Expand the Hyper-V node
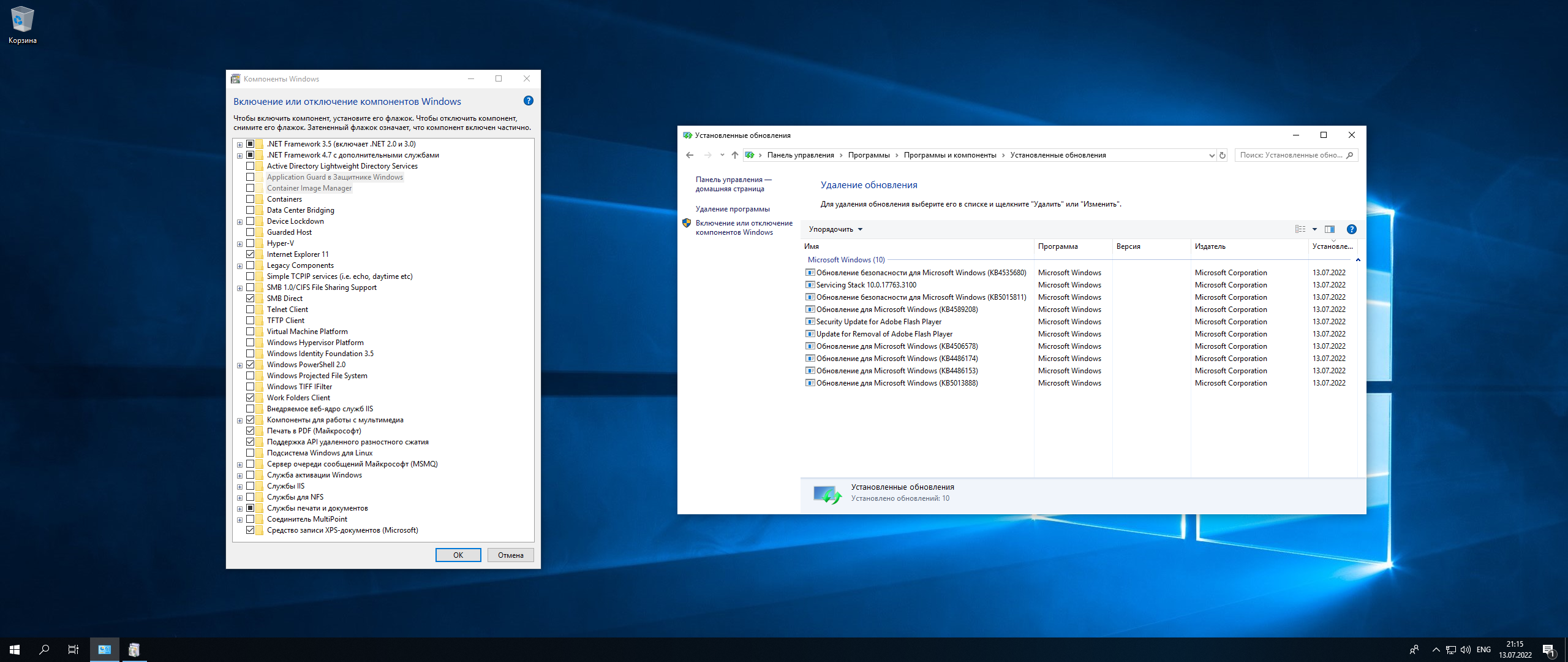Screen dimensions: 1568x662 pos(240,244)
